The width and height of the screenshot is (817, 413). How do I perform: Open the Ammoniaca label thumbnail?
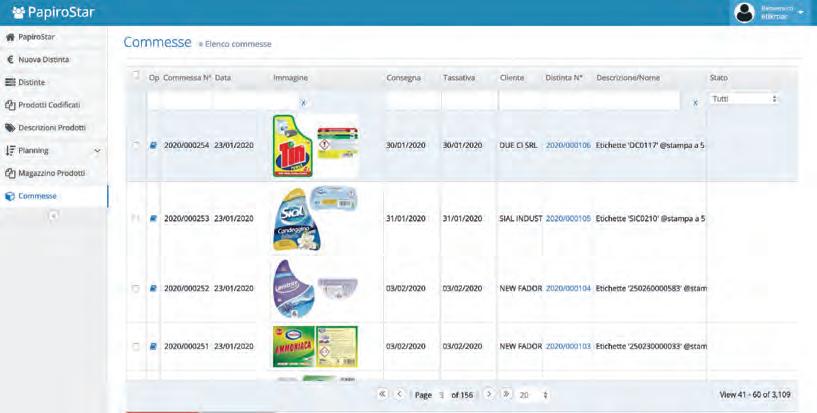[315, 346]
